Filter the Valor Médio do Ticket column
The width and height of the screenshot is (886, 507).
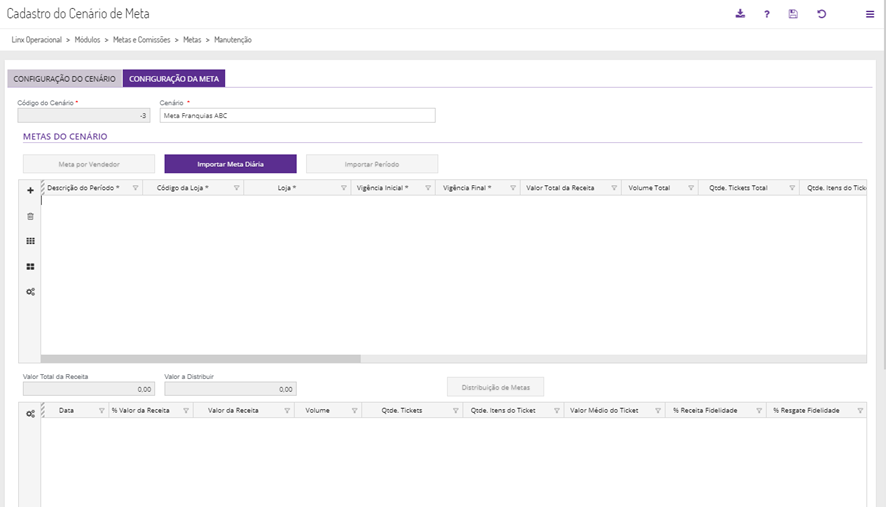click(658, 411)
